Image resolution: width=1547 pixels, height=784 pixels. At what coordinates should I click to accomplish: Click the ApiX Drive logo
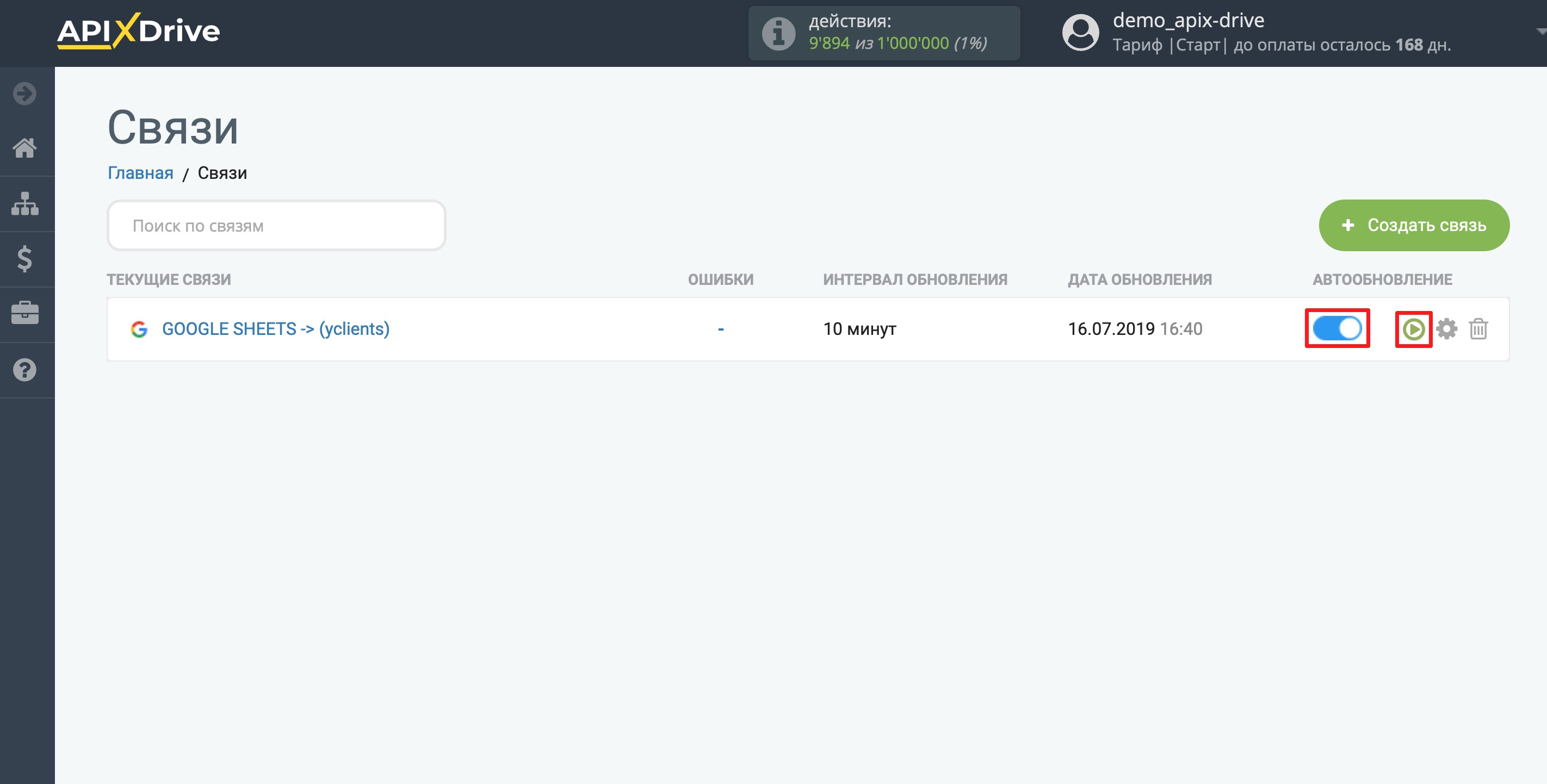click(139, 33)
